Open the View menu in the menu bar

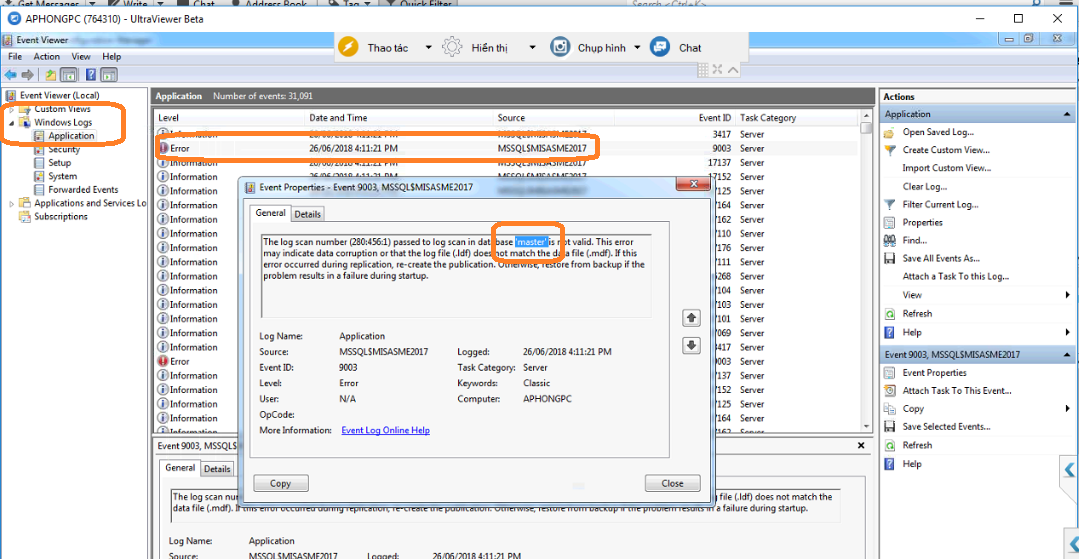pos(81,56)
